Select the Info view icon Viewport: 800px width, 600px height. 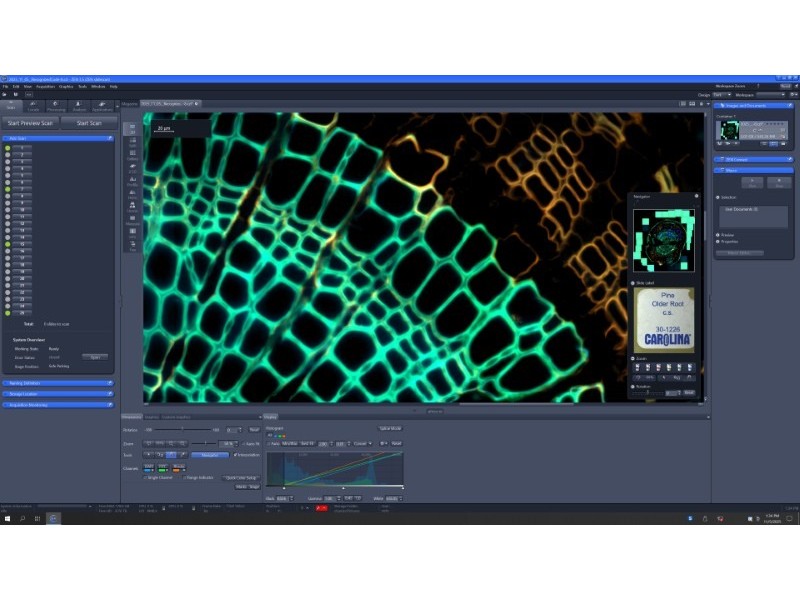pyautogui.click(x=132, y=233)
